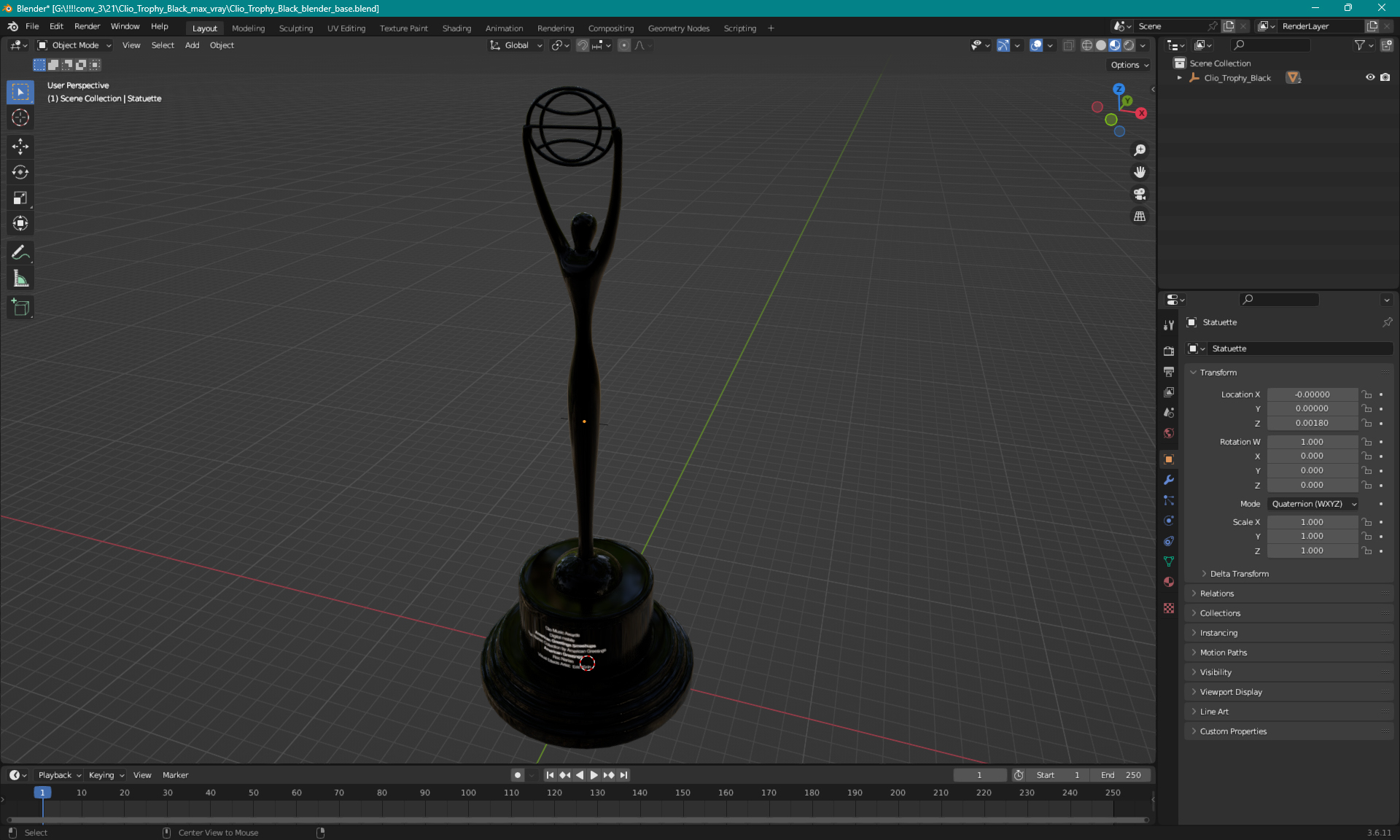1400x840 pixels.
Task: Click the timeline Playback button
Action: [59, 775]
